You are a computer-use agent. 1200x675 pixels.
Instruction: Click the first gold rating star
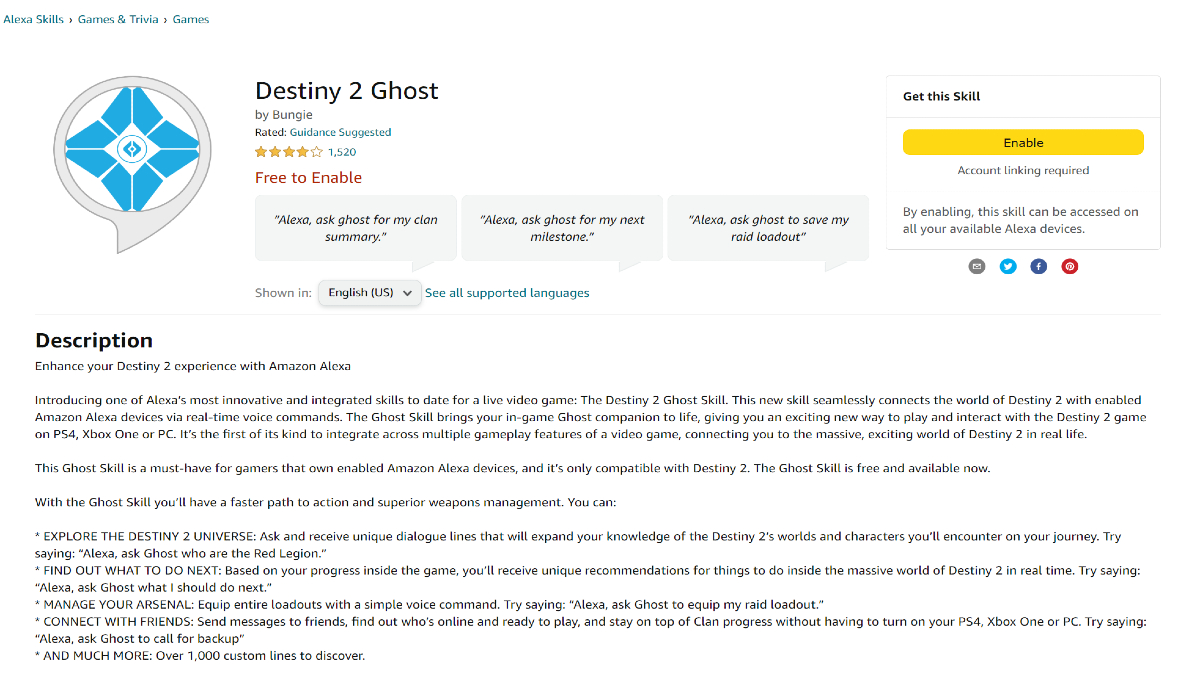(261, 151)
